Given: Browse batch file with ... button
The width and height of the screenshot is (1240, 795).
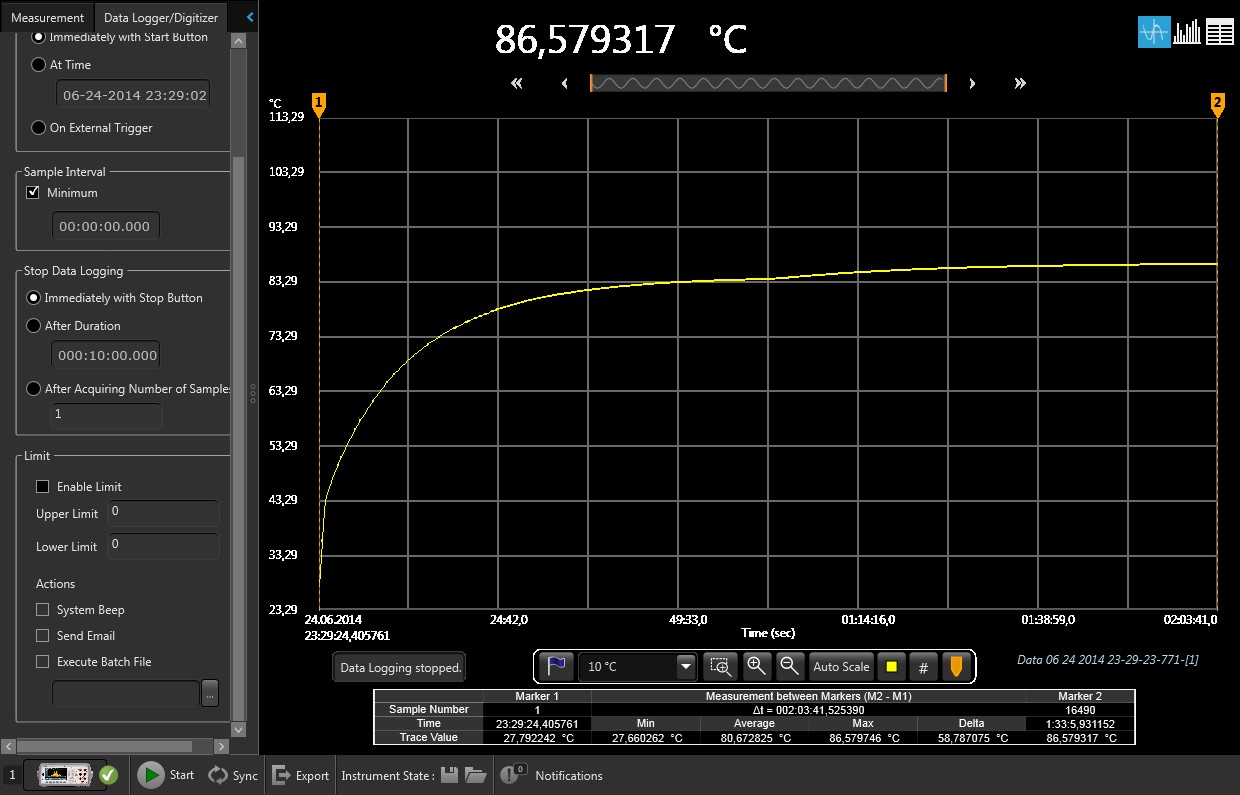Looking at the screenshot, I should click(210, 693).
